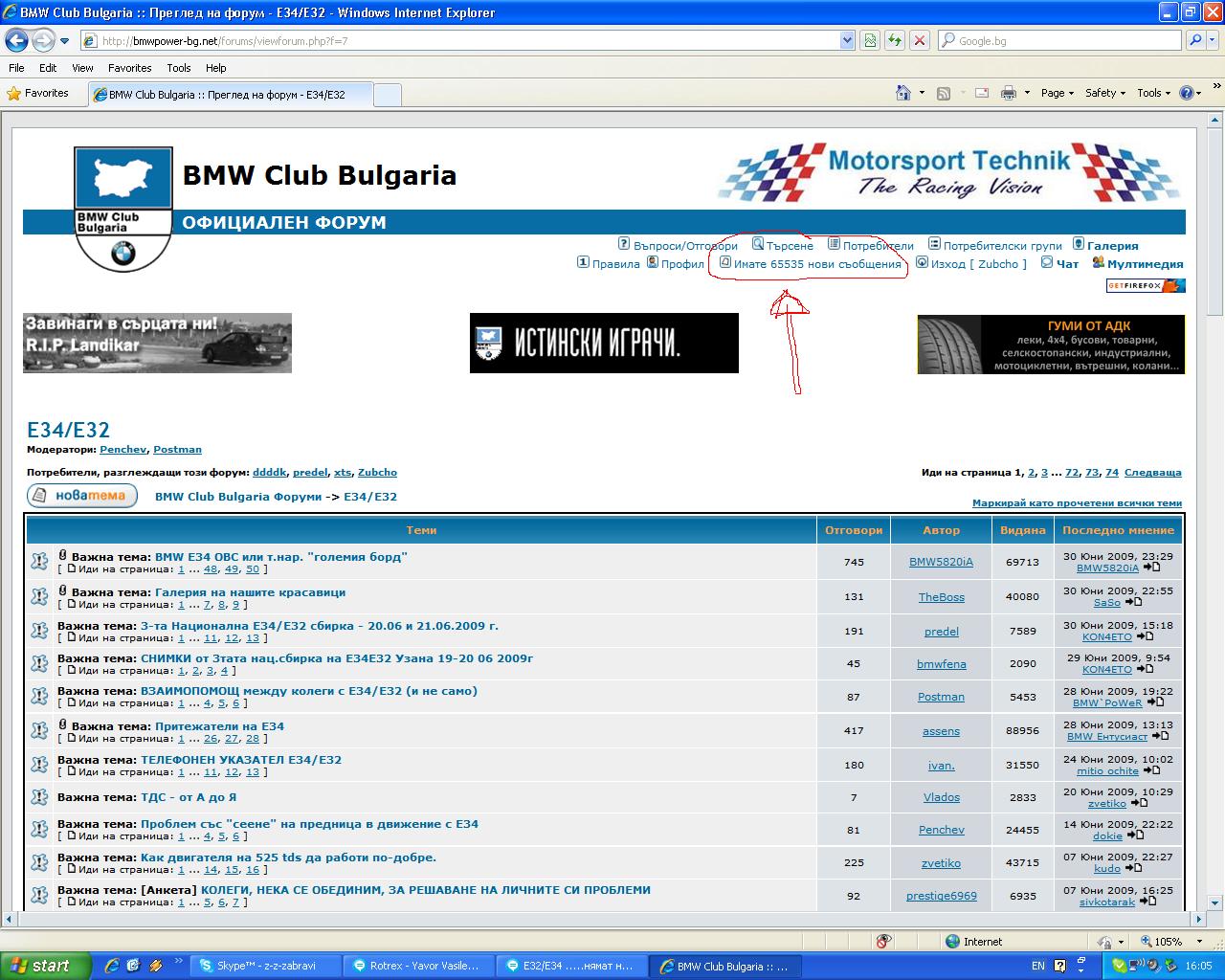
Task: Open last post icon for SaSo row
Action: tap(1132, 602)
